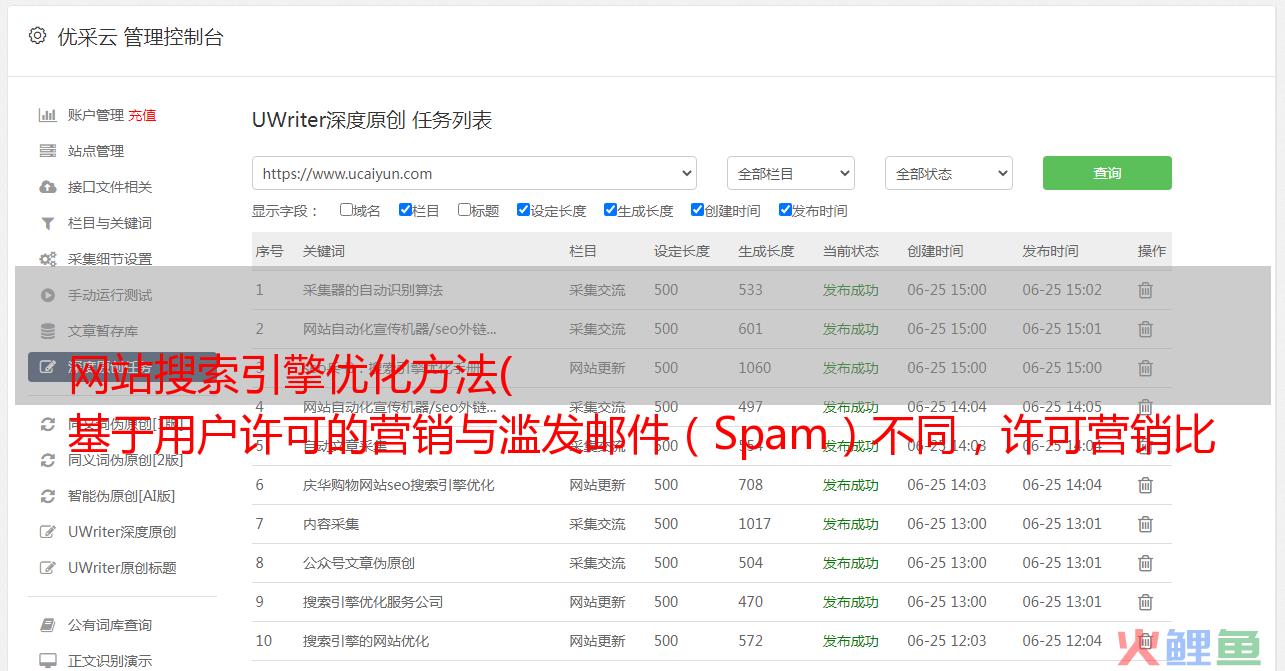Screen dimensions: 1285x671
Task: Click keyword 搜索引擎的网站优化
Action: (366, 641)
